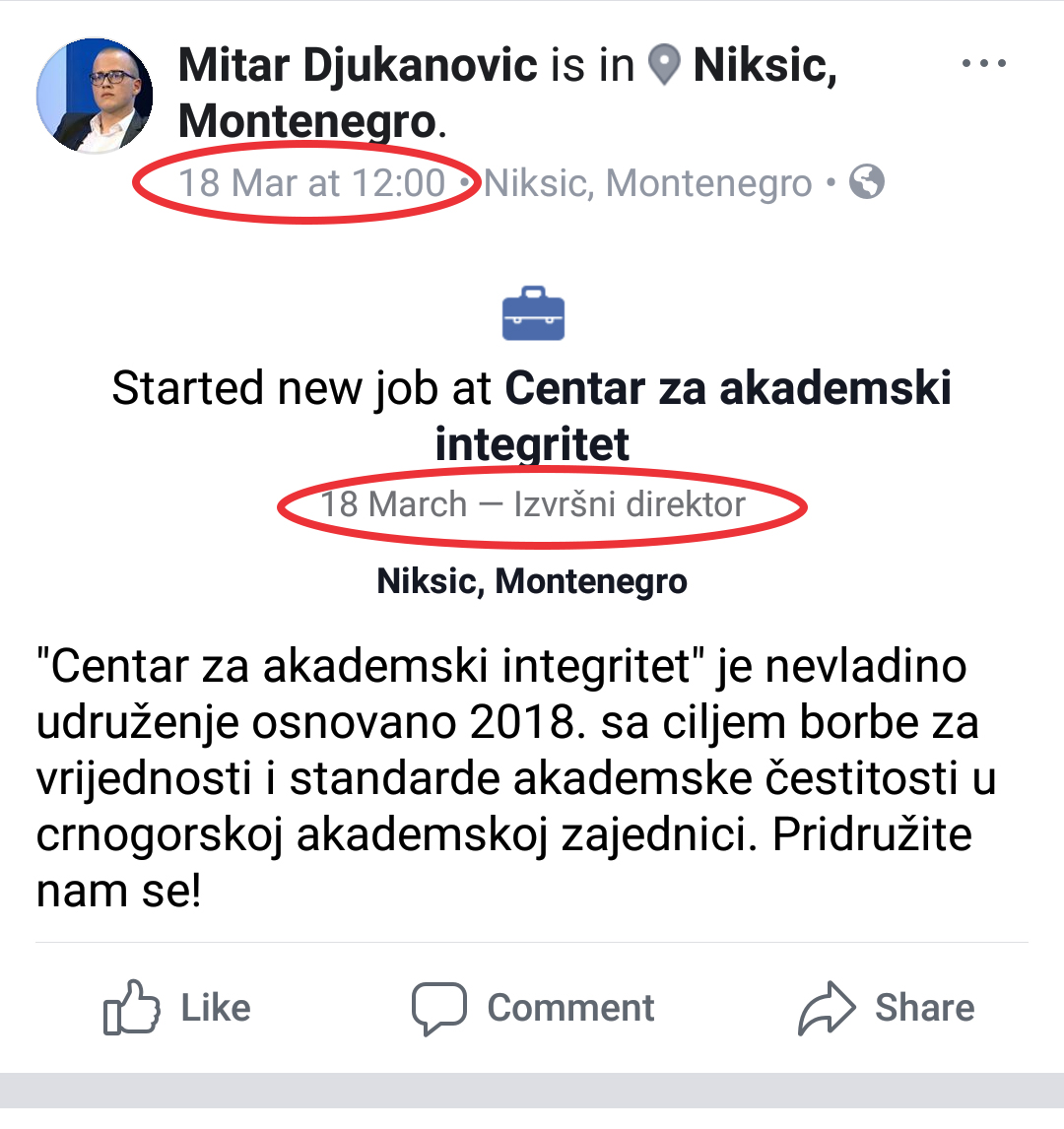Open the Centar za akademski integritet page
The height and width of the screenshot is (1129, 1064).
click(x=727, y=388)
